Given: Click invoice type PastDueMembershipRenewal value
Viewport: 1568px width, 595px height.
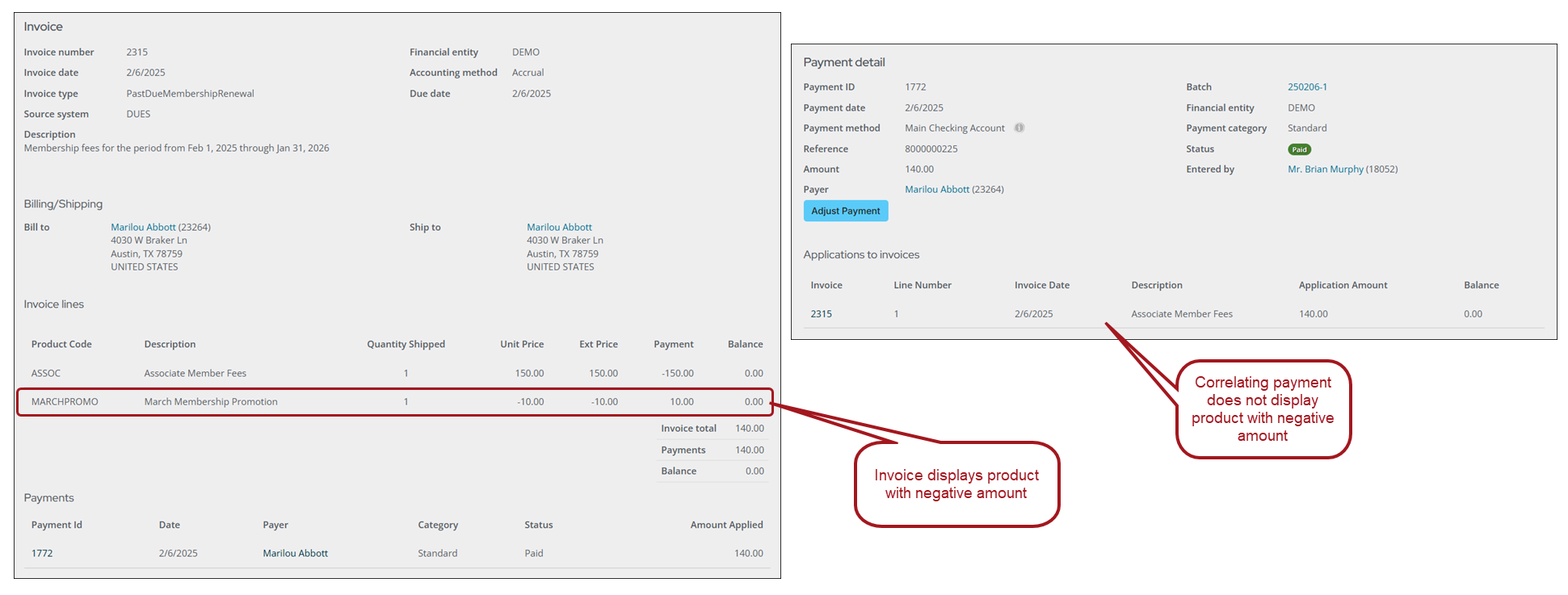Looking at the screenshot, I should pyautogui.click(x=190, y=94).
